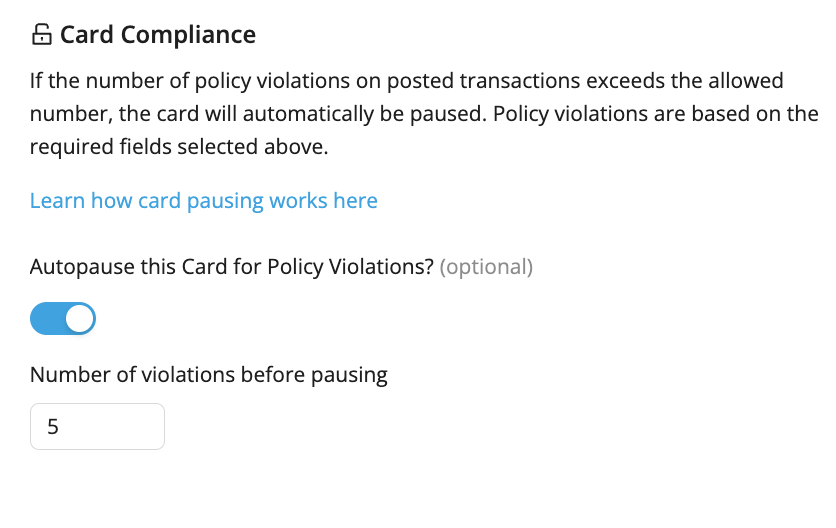Click the gray (optional) text
Image resolution: width=836 pixels, height=528 pixels.
[x=486, y=267]
